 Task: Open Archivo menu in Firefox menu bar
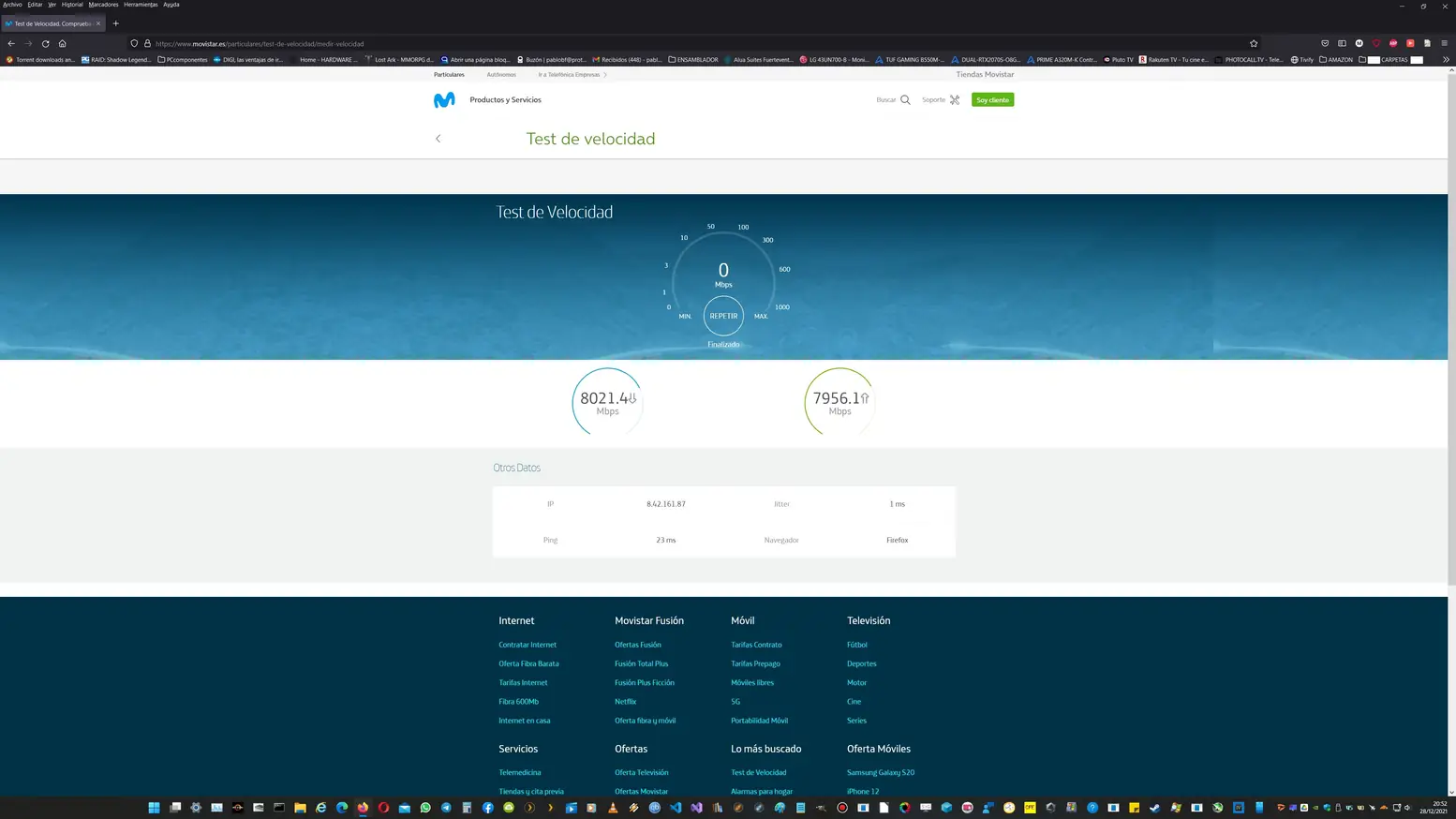[x=12, y=5]
